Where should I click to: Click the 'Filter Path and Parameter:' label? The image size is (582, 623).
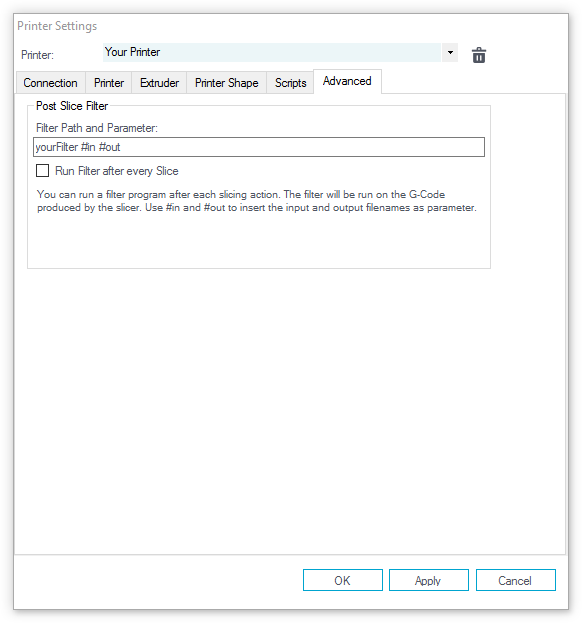pos(97,128)
